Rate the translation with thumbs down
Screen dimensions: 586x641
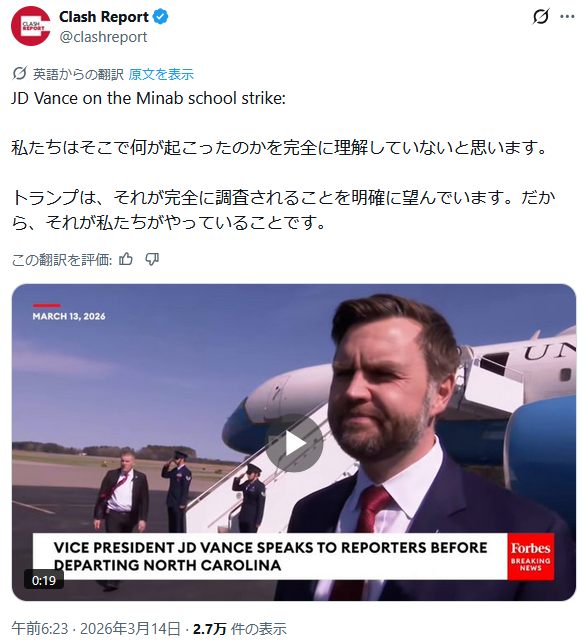(x=152, y=259)
